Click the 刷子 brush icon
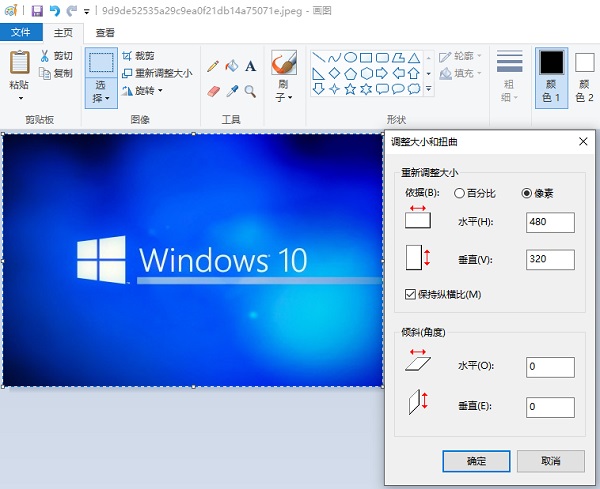600x489 pixels. 284,62
